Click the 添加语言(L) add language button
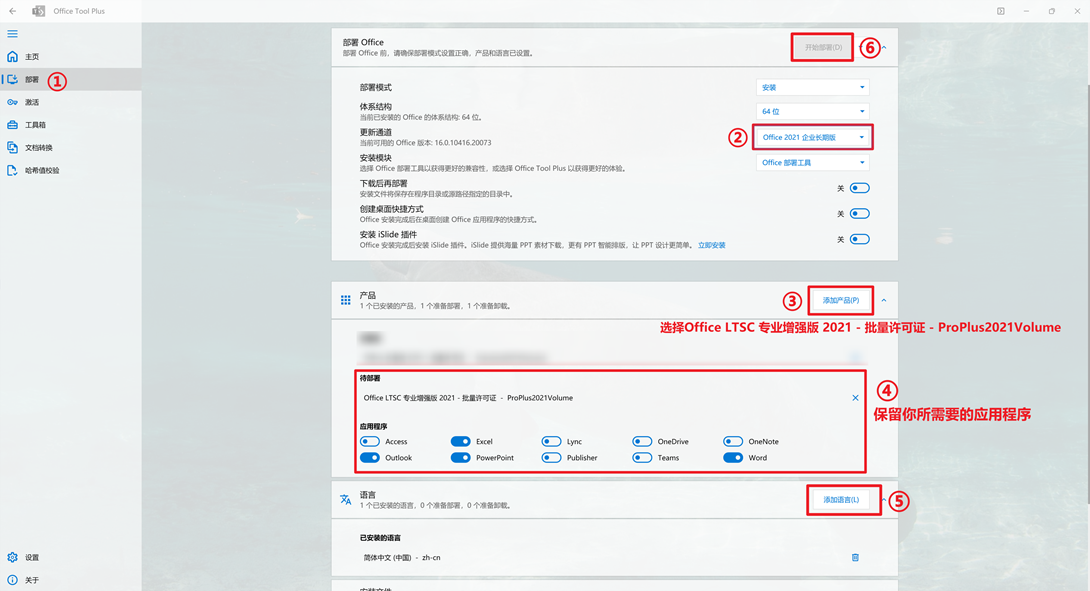The image size is (1090, 591). click(841, 500)
